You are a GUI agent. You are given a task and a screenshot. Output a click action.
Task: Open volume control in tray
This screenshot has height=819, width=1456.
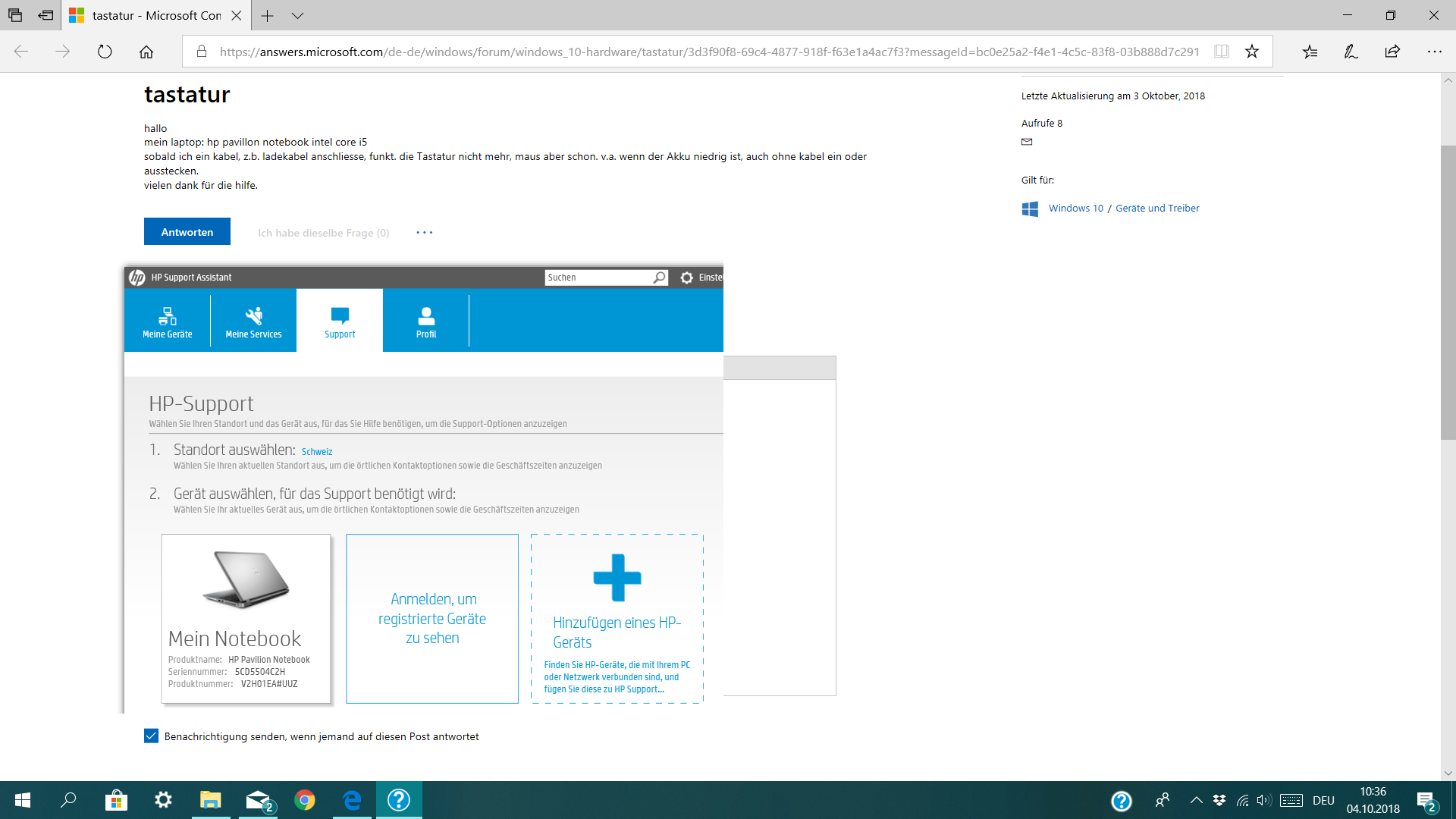(x=1263, y=800)
